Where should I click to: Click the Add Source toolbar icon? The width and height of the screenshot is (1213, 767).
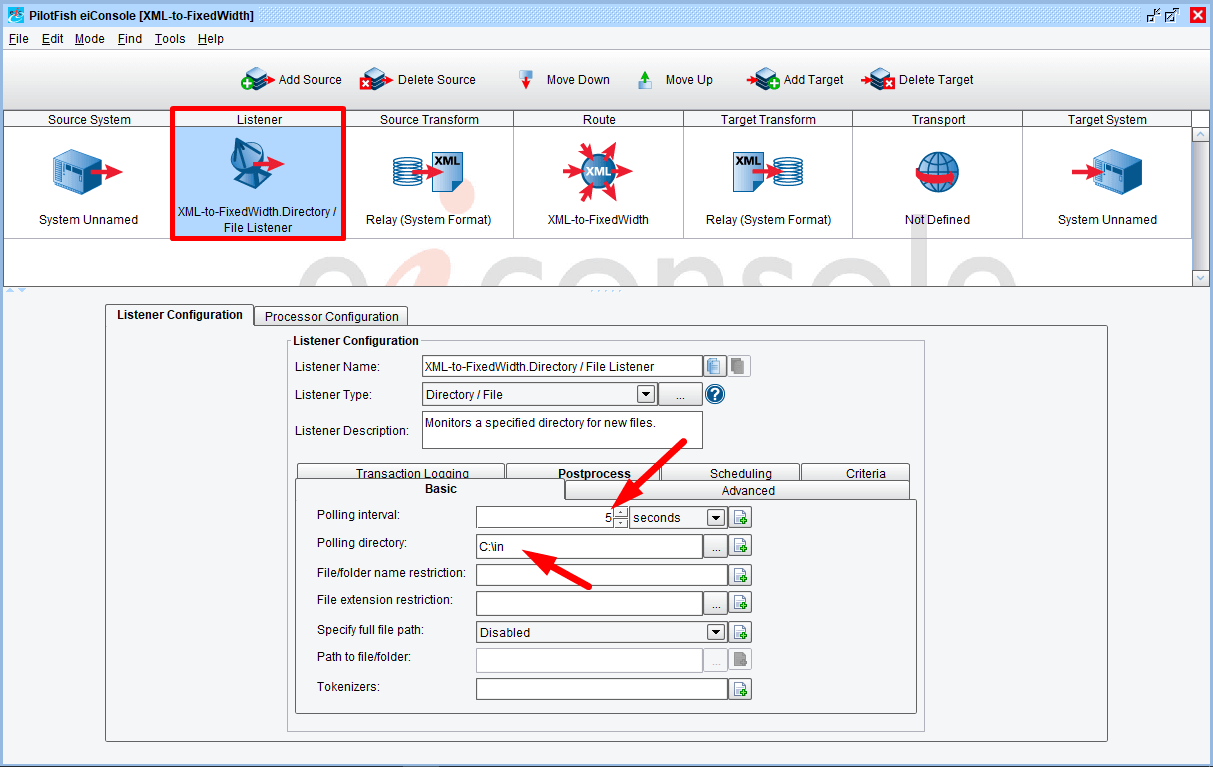coord(258,80)
